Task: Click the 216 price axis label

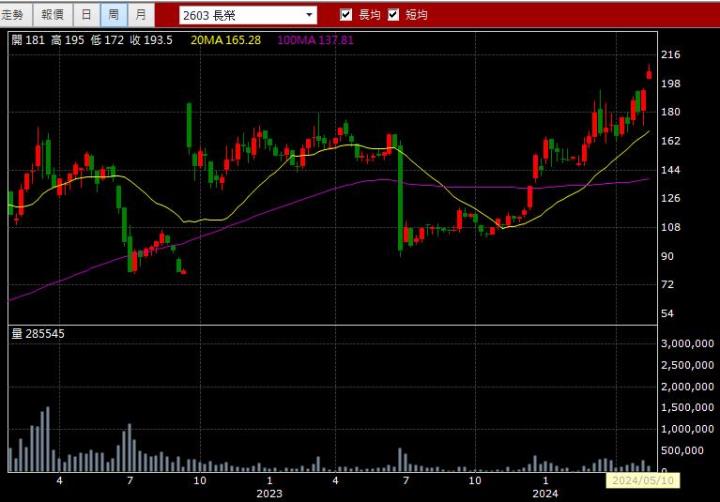Action: (671, 55)
